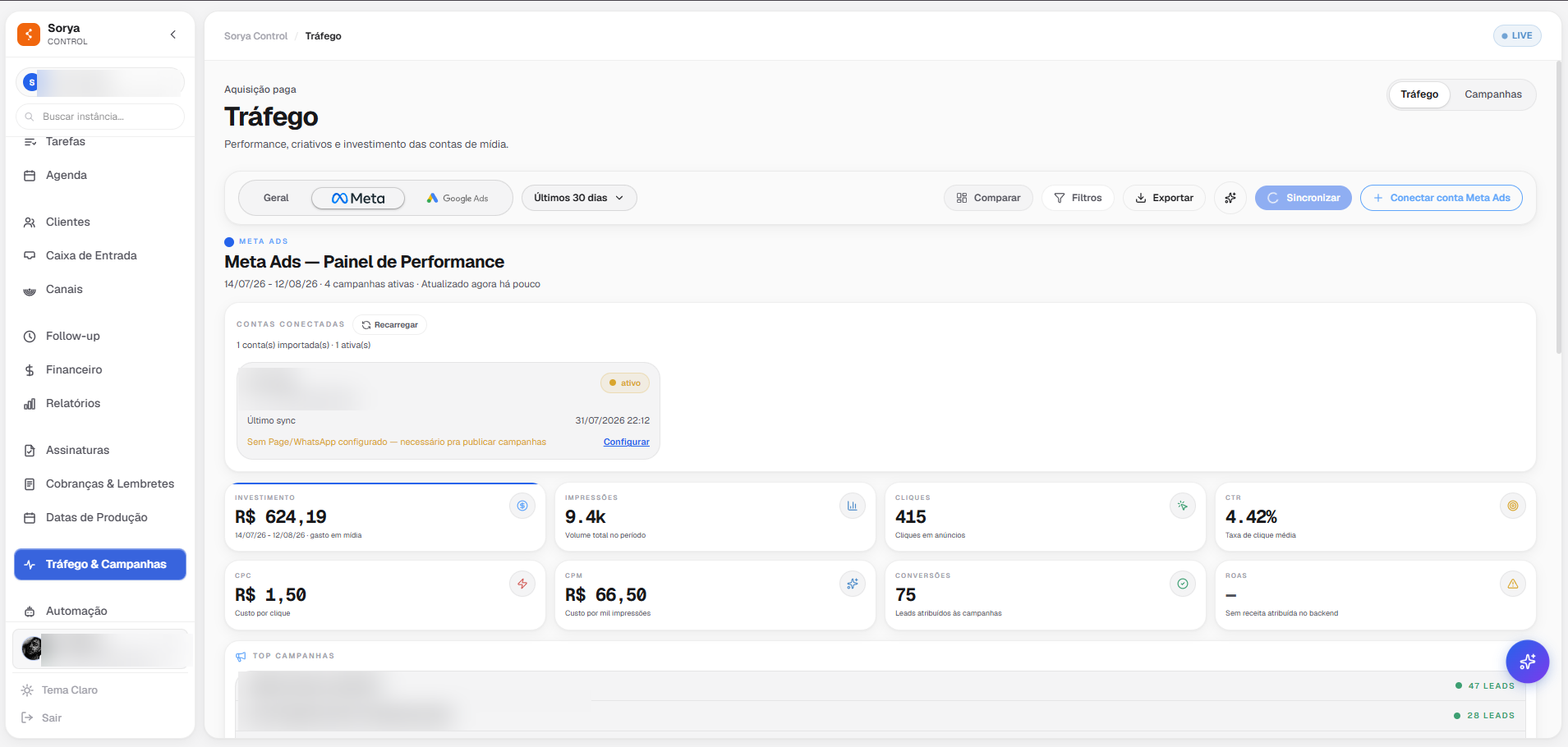
Task: Select the Geral platform filter
Action: click(x=276, y=198)
